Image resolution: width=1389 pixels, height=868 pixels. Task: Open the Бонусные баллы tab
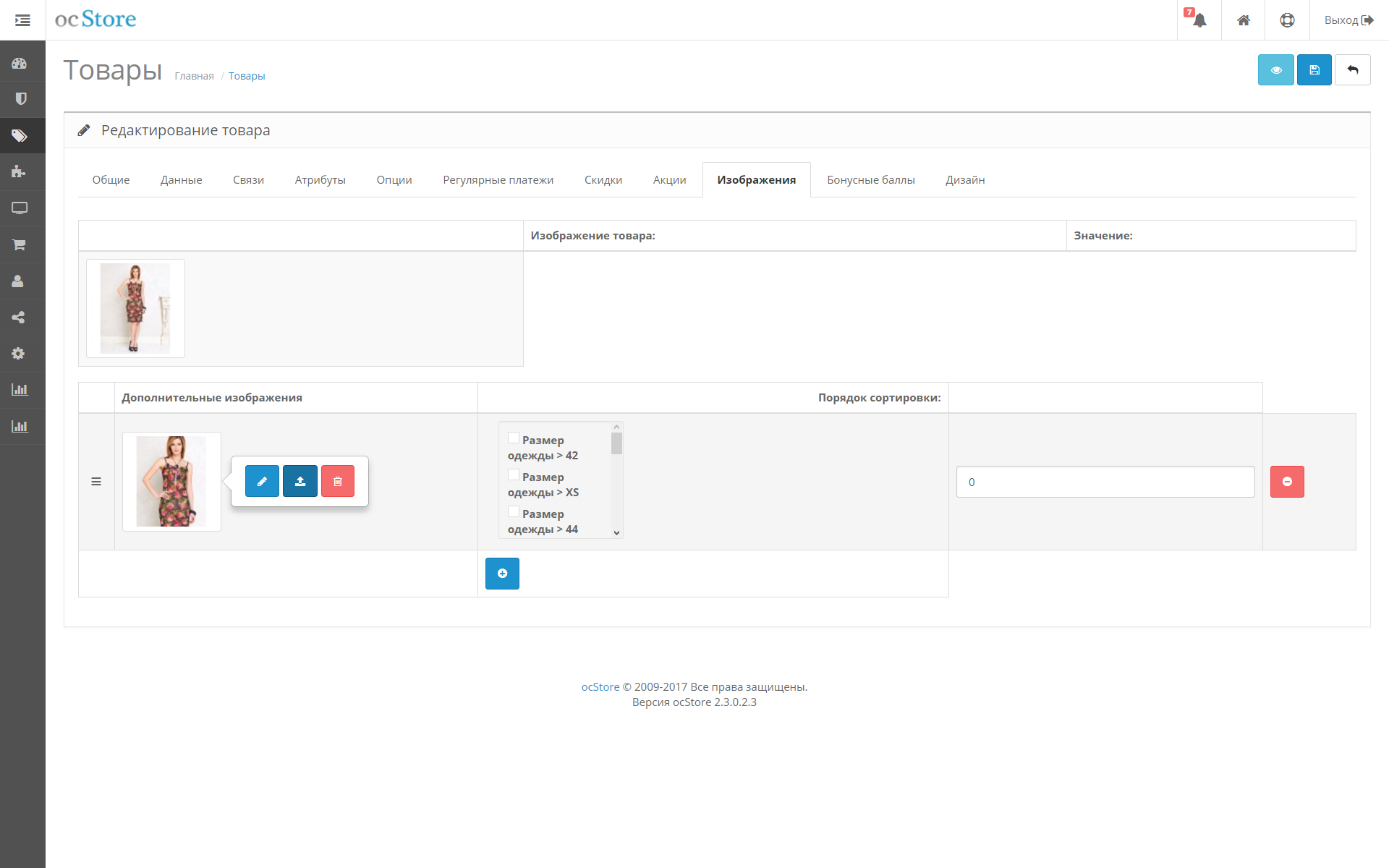872,179
